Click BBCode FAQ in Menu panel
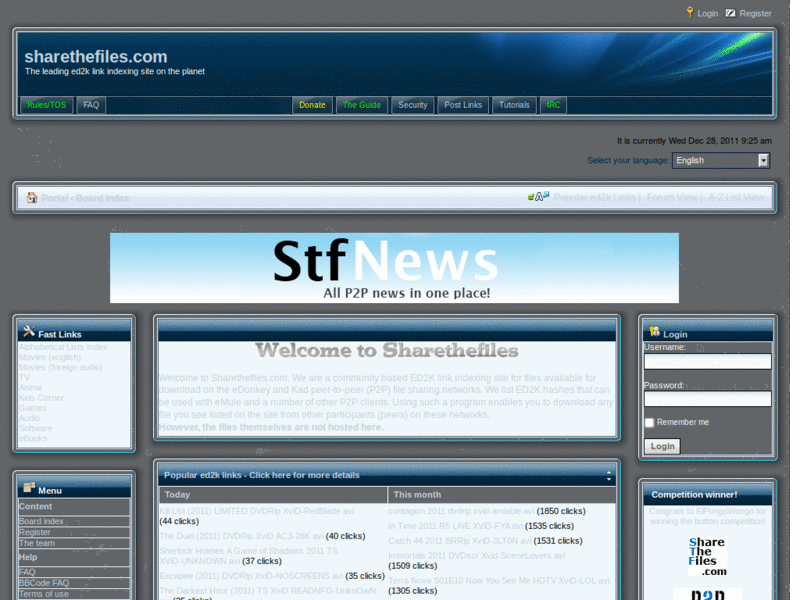 pos(44,583)
